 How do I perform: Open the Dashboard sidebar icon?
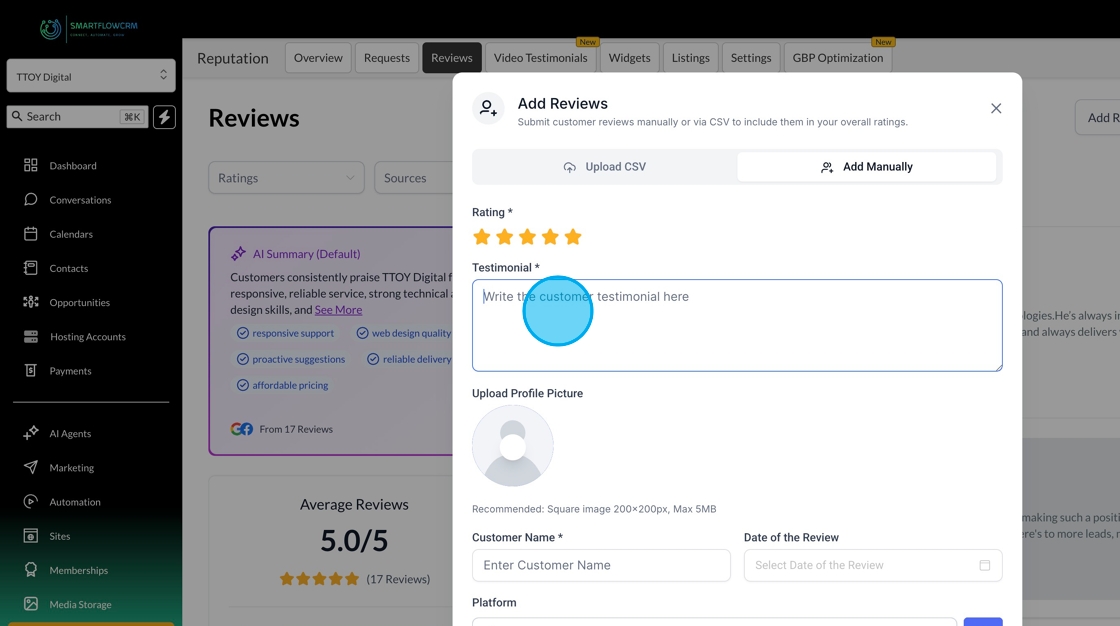[x=30, y=165]
